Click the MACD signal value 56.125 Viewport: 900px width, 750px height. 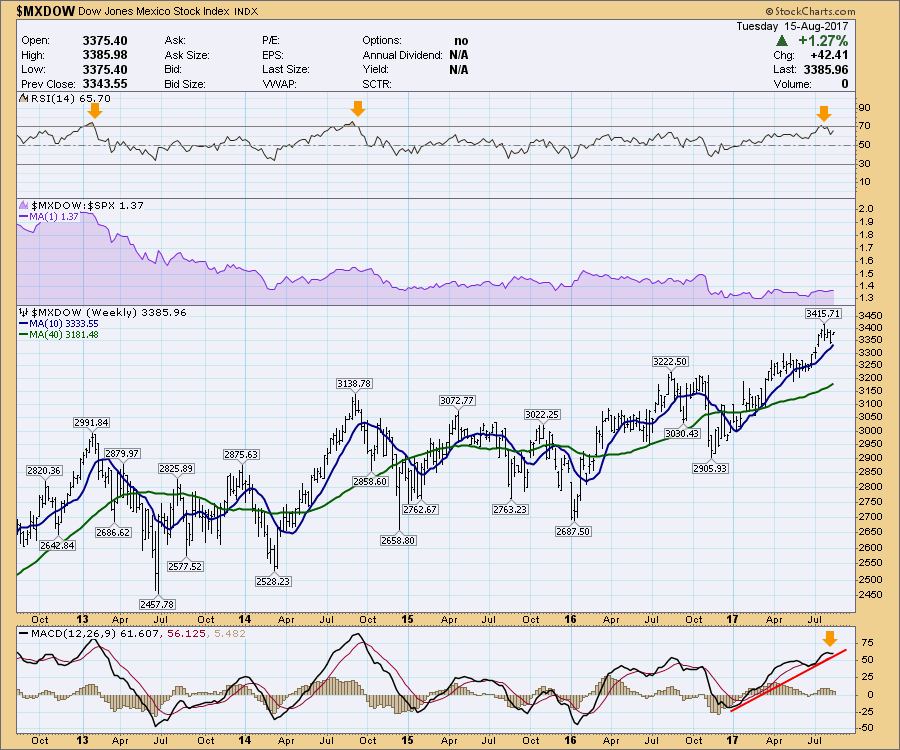(x=186, y=634)
